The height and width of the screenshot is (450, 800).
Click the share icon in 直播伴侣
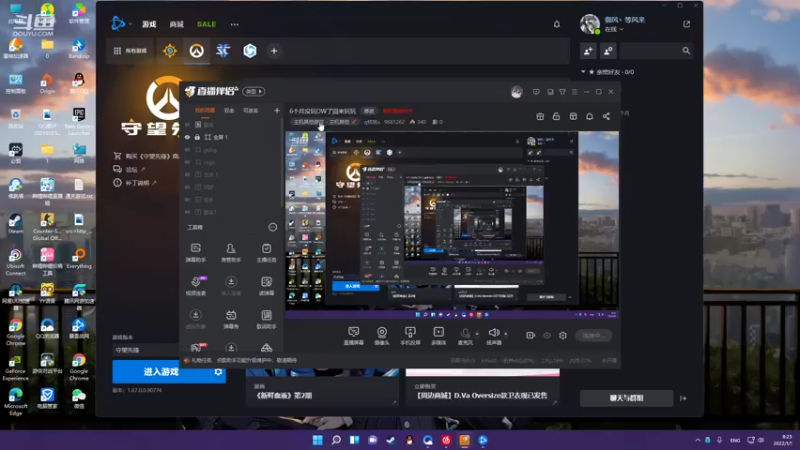coord(606,116)
